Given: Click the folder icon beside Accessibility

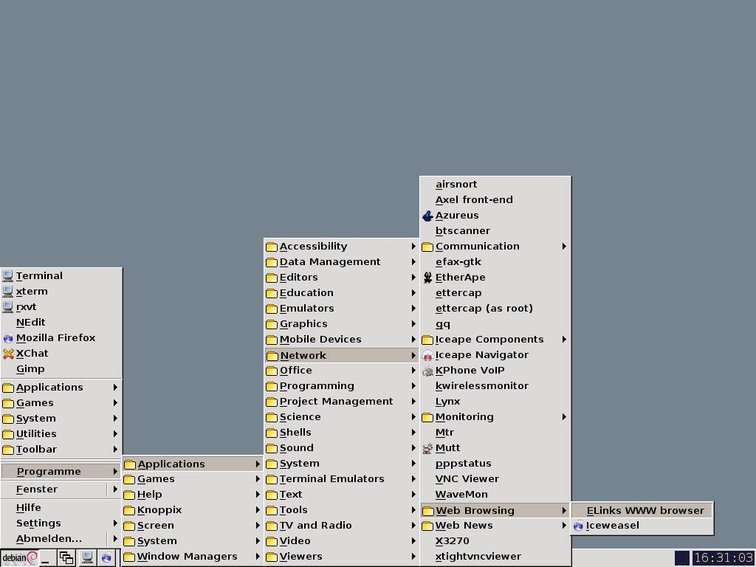Looking at the screenshot, I should point(271,247).
